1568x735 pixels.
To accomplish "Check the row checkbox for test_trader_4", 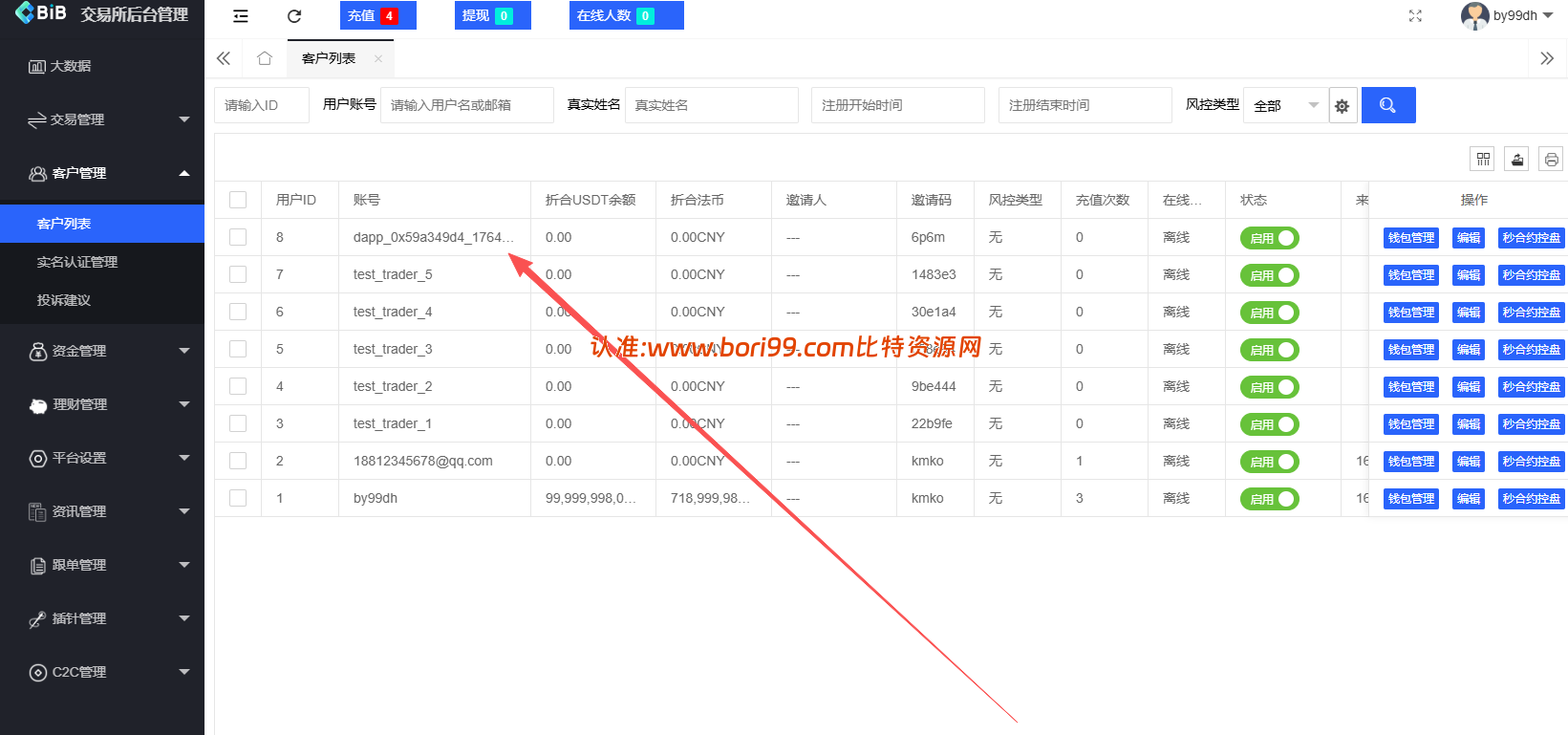I will point(238,312).
